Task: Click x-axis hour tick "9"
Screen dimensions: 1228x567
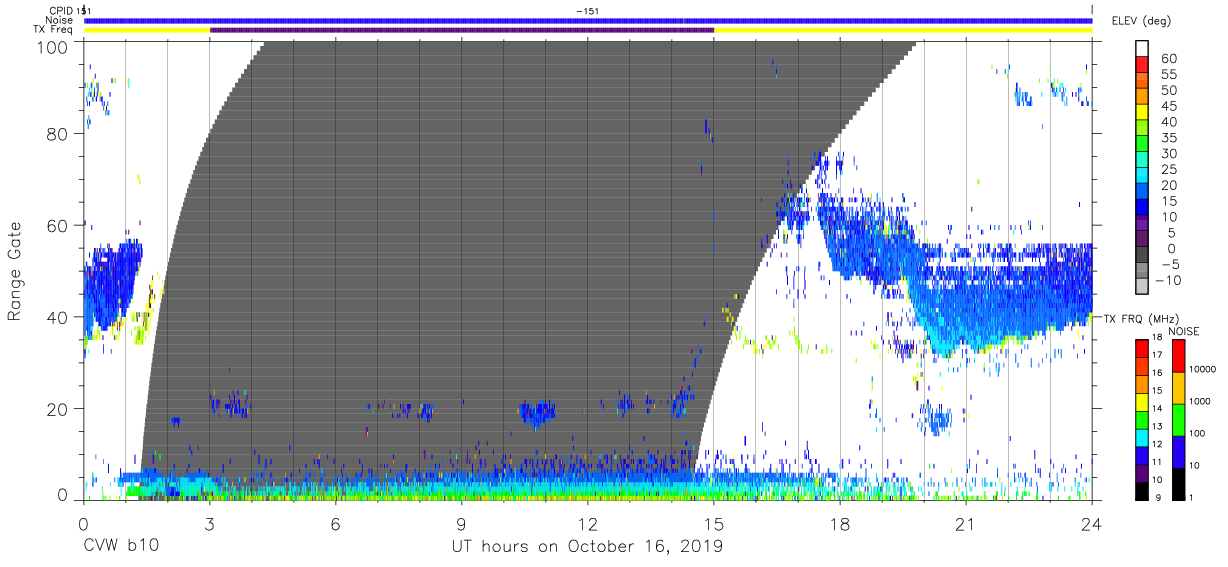Action: tap(461, 523)
